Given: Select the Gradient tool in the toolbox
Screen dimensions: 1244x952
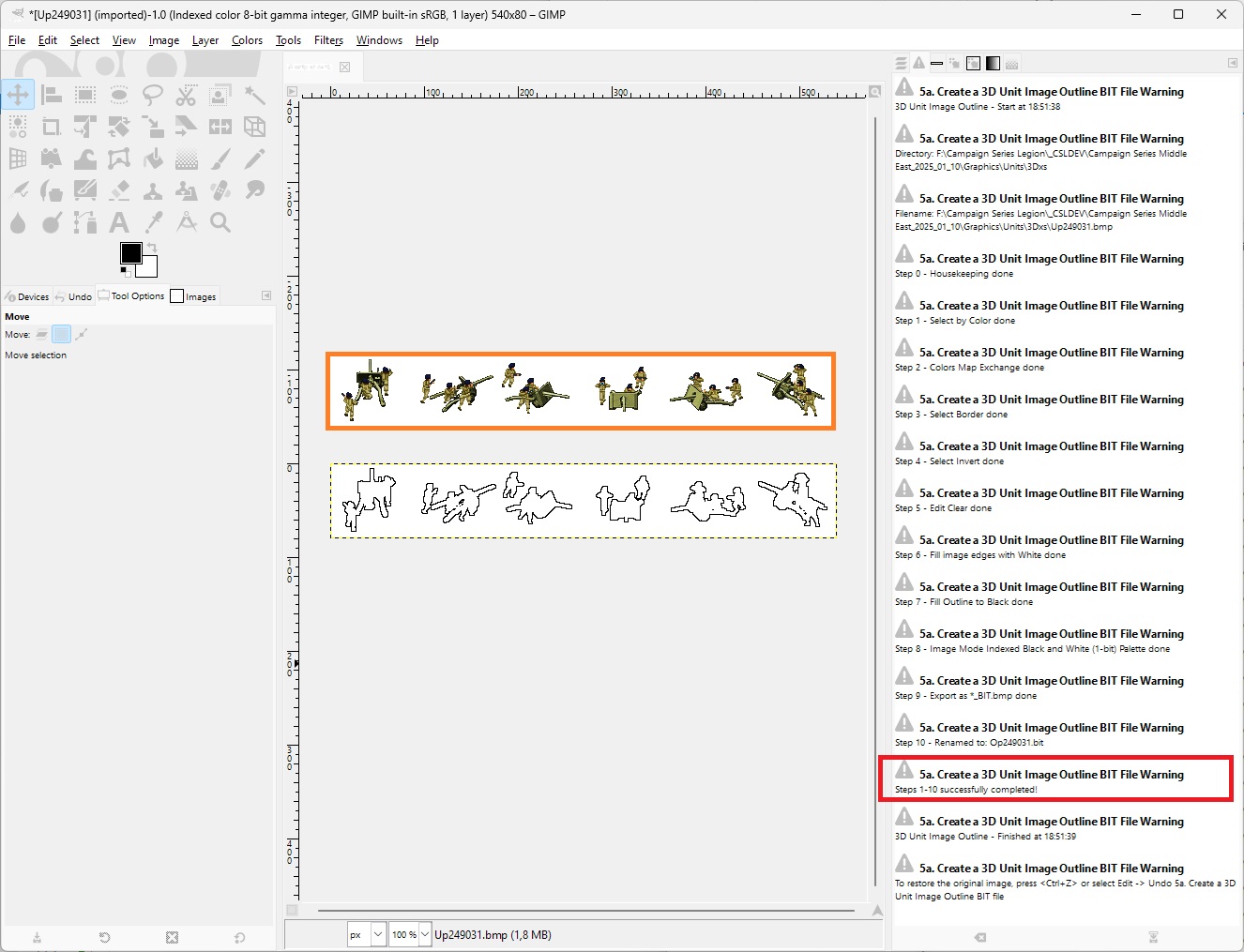Looking at the screenshot, I should pyautogui.click(x=187, y=159).
